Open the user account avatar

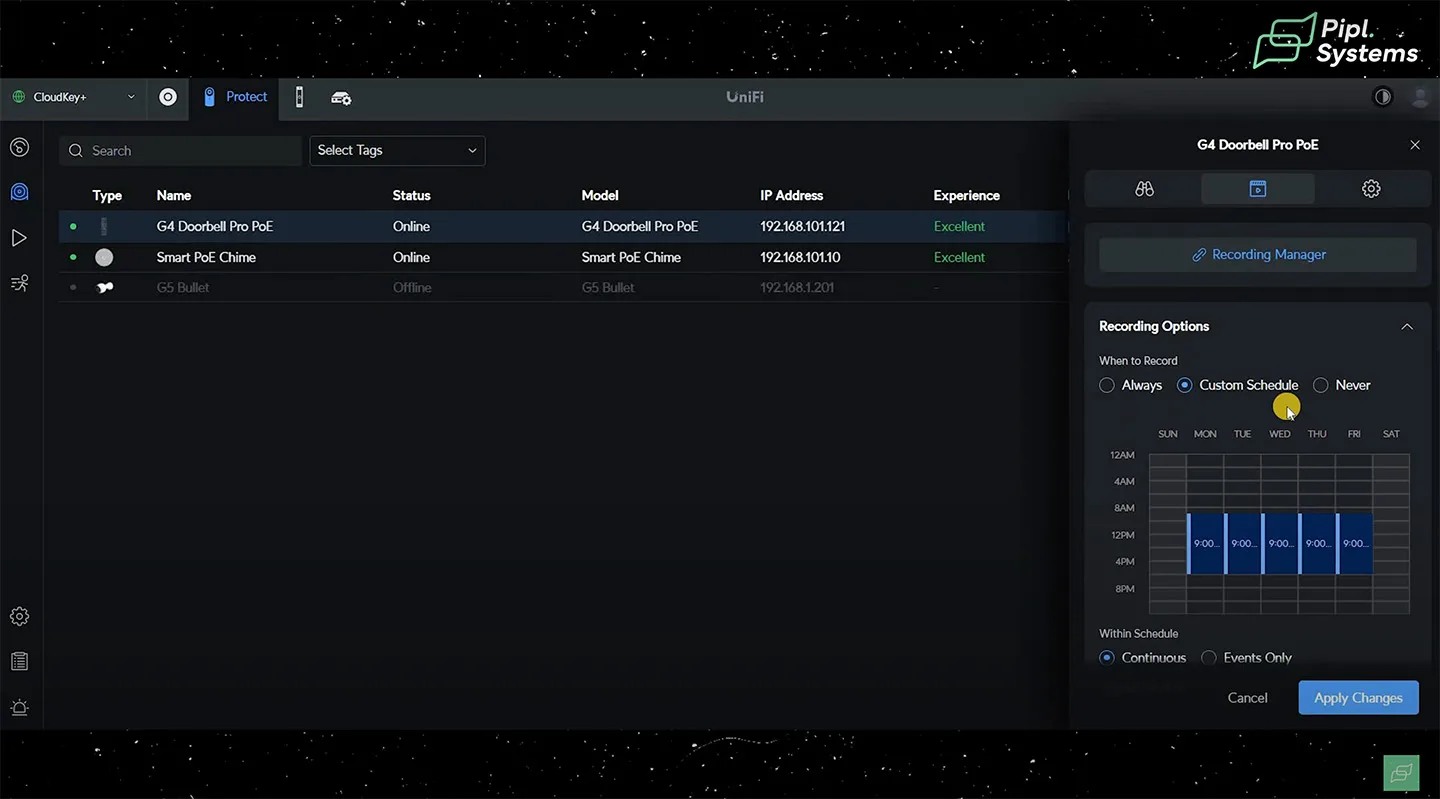(1420, 97)
